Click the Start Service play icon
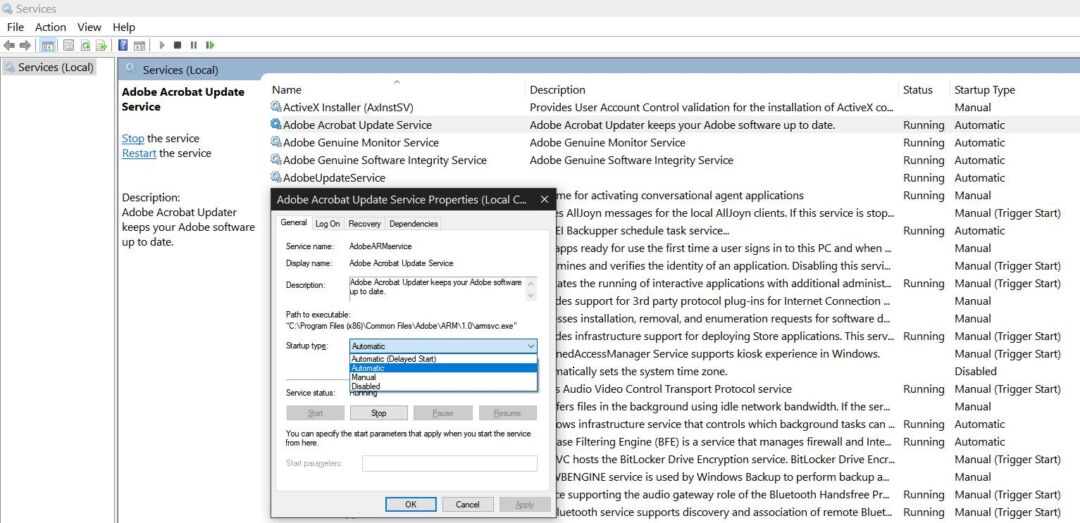Image resolution: width=1080 pixels, height=523 pixels. [162, 45]
